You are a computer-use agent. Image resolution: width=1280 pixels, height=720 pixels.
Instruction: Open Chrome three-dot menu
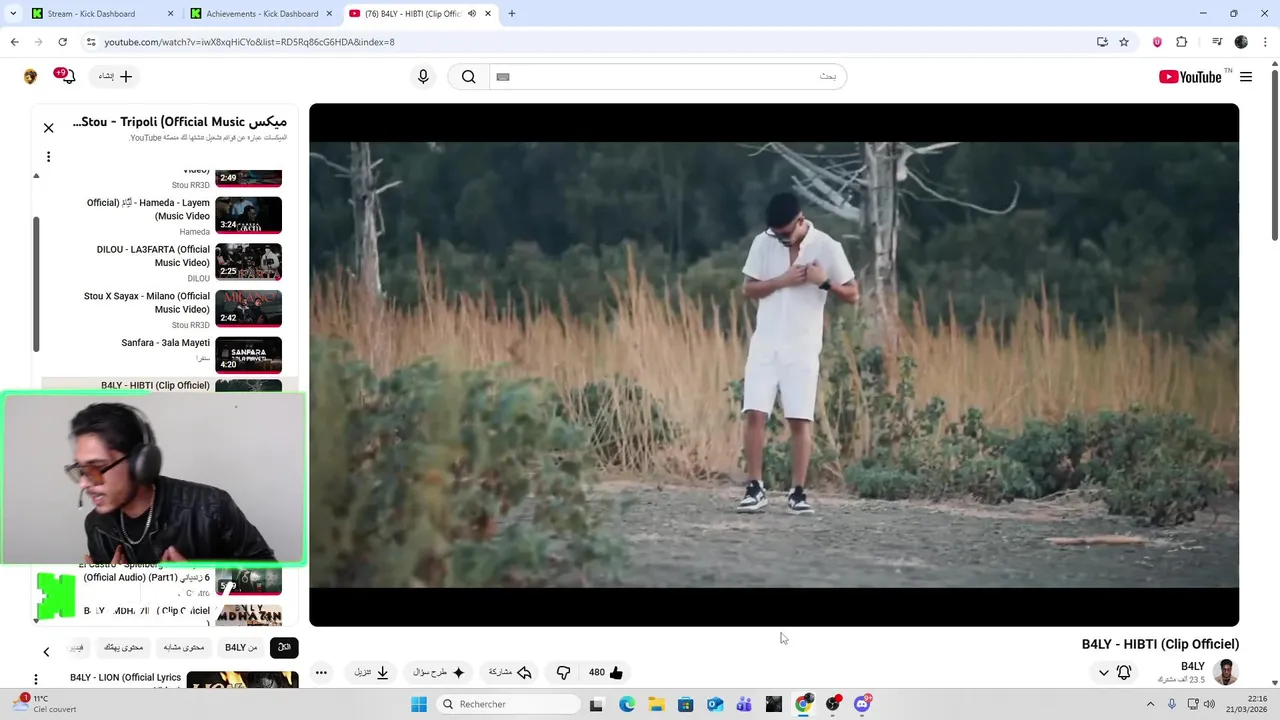1265,42
